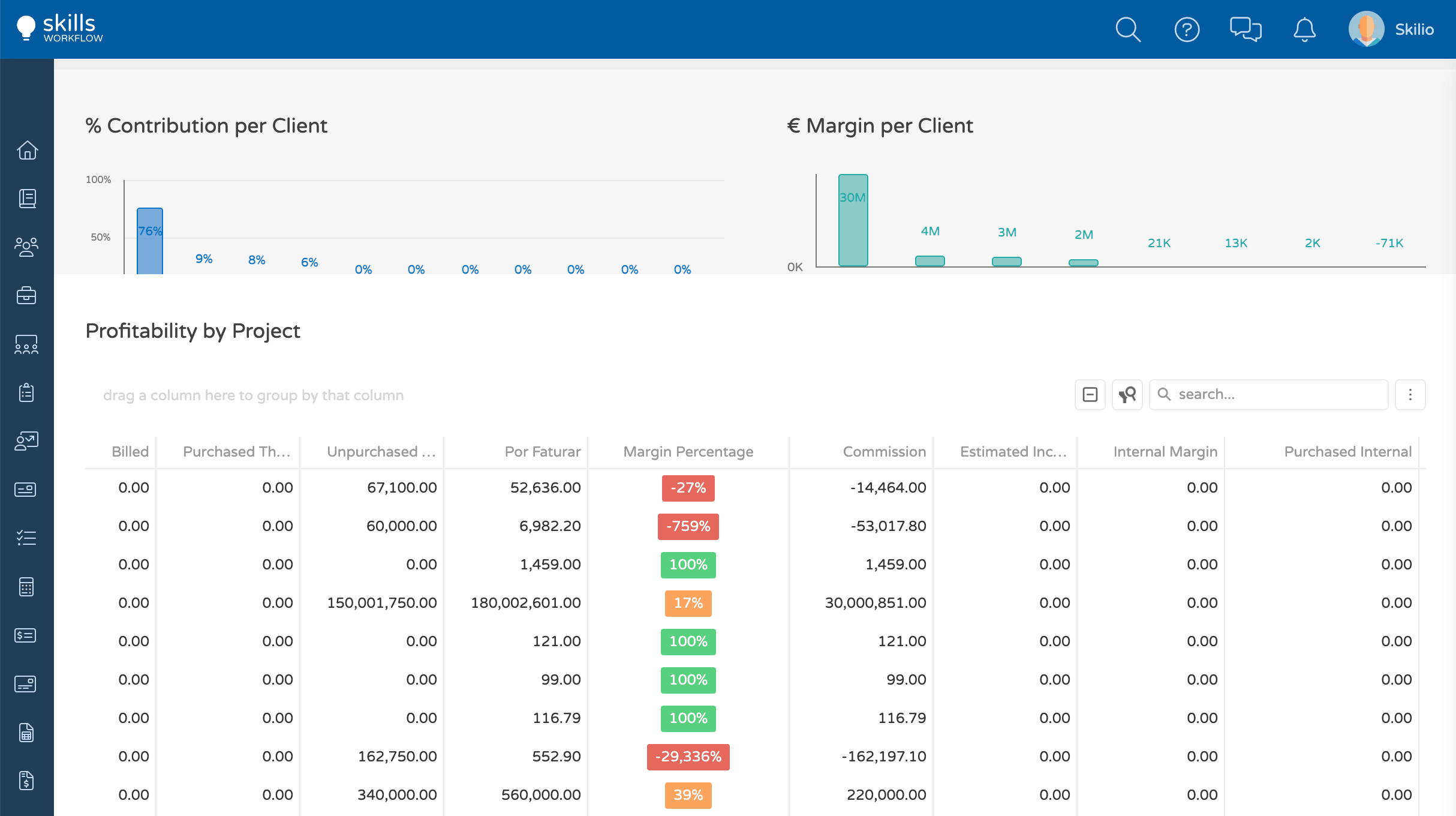Click the notifications bell icon
Image resolution: width=1456 pixels, height=816 pixels.
(x=1304, y=29)
